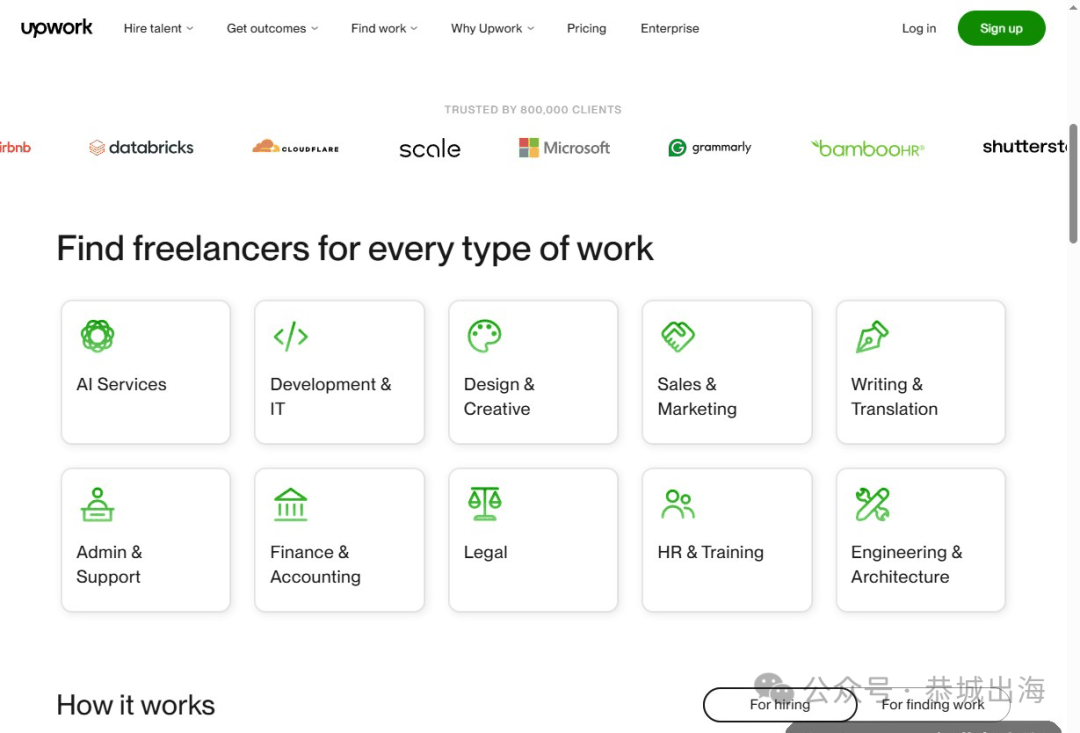Open the Finance & Accounting category label
The image size is (1080, 733).
click(315, 564)
